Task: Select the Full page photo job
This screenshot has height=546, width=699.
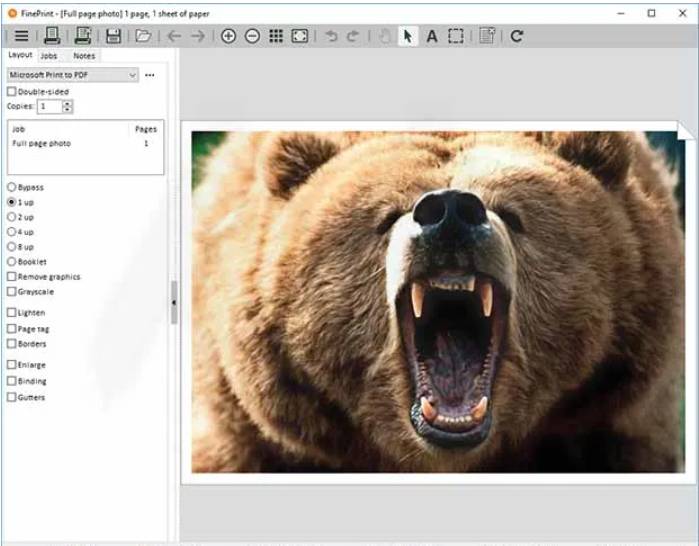Action: point(42,144)
